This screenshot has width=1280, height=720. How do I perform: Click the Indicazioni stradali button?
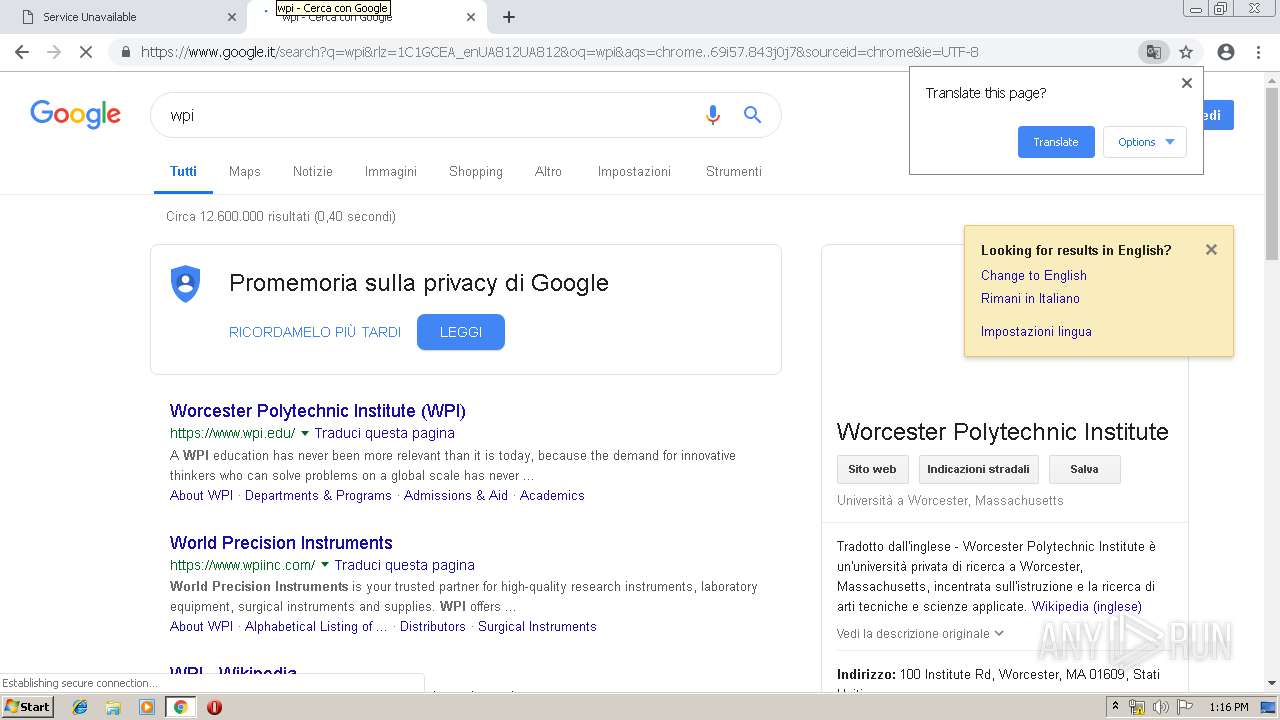pyautogui.click(x=978, y=469)
